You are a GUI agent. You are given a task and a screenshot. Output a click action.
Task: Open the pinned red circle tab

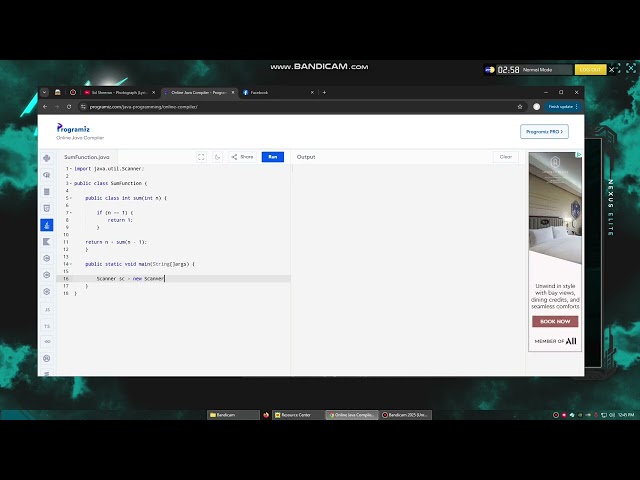point(73,93)
